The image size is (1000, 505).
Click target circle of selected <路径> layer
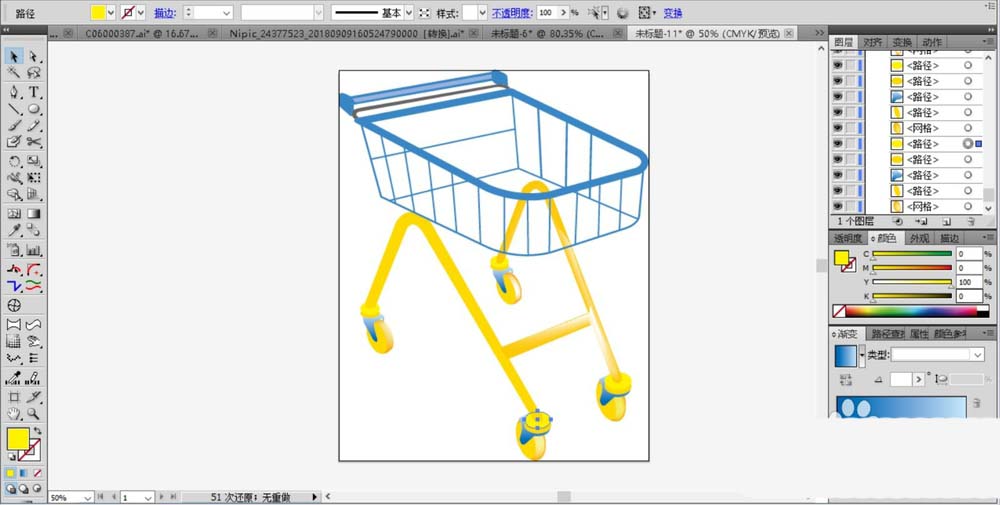tap(968, 144)
